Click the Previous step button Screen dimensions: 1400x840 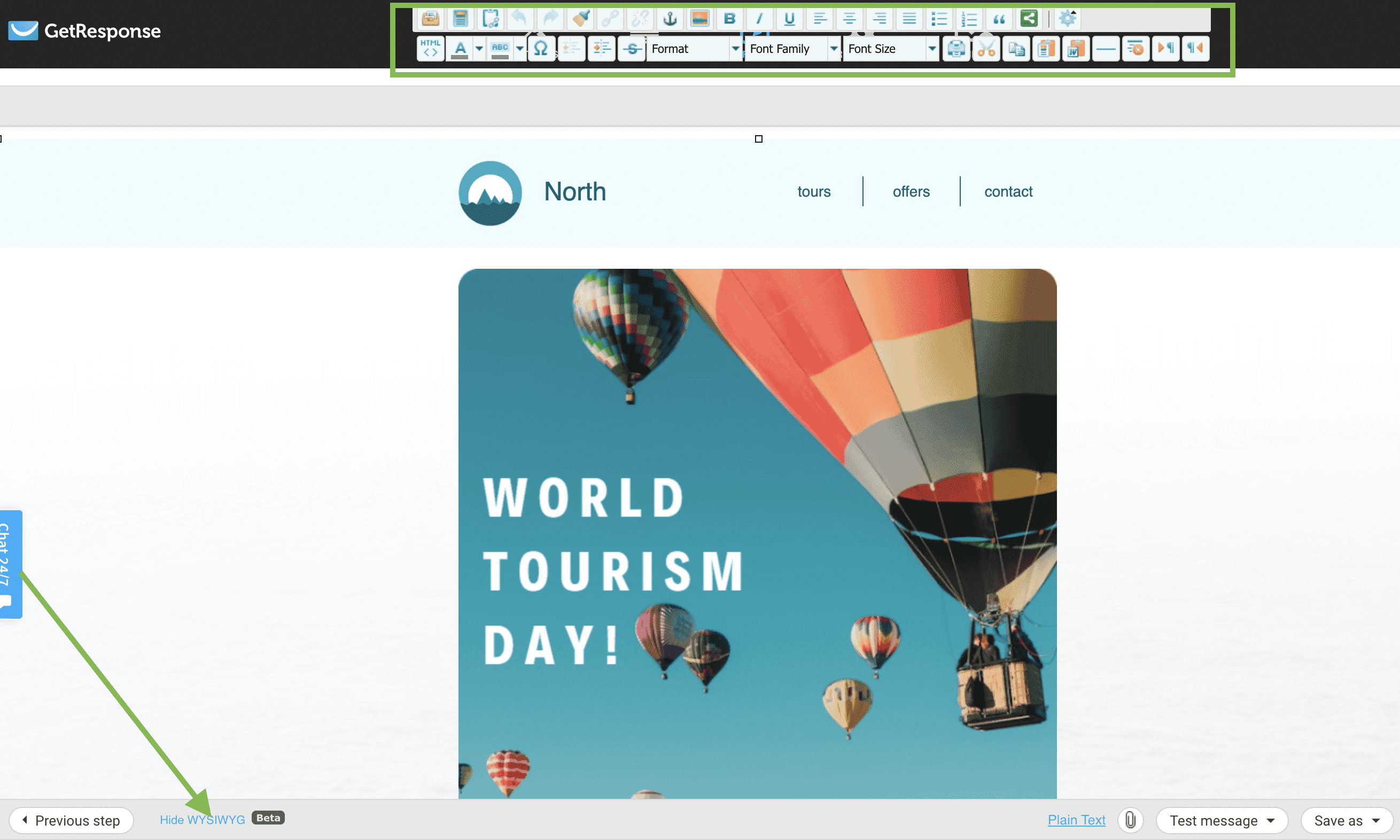point(72,820)
